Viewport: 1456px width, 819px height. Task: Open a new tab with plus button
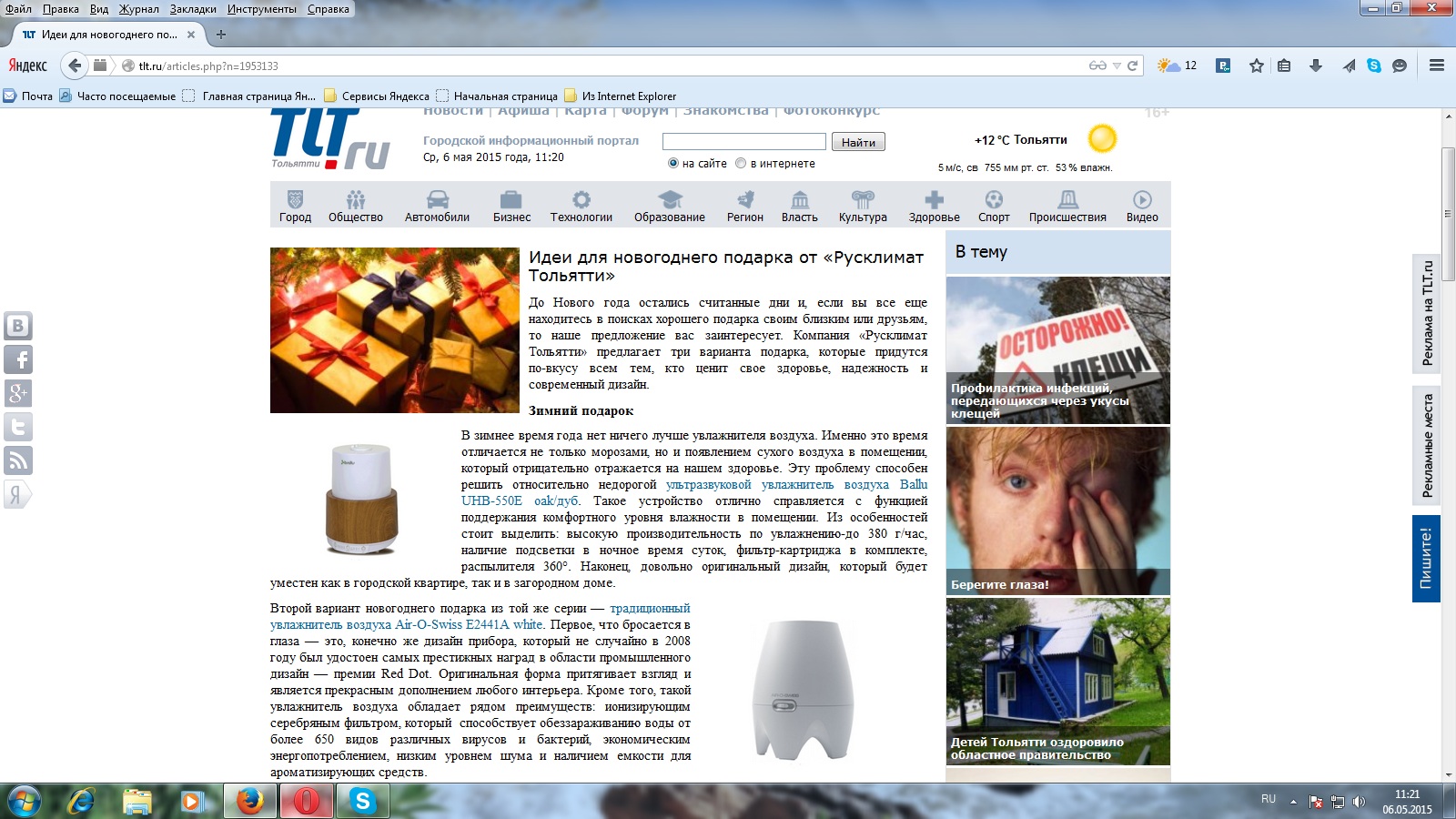[220, 35]
